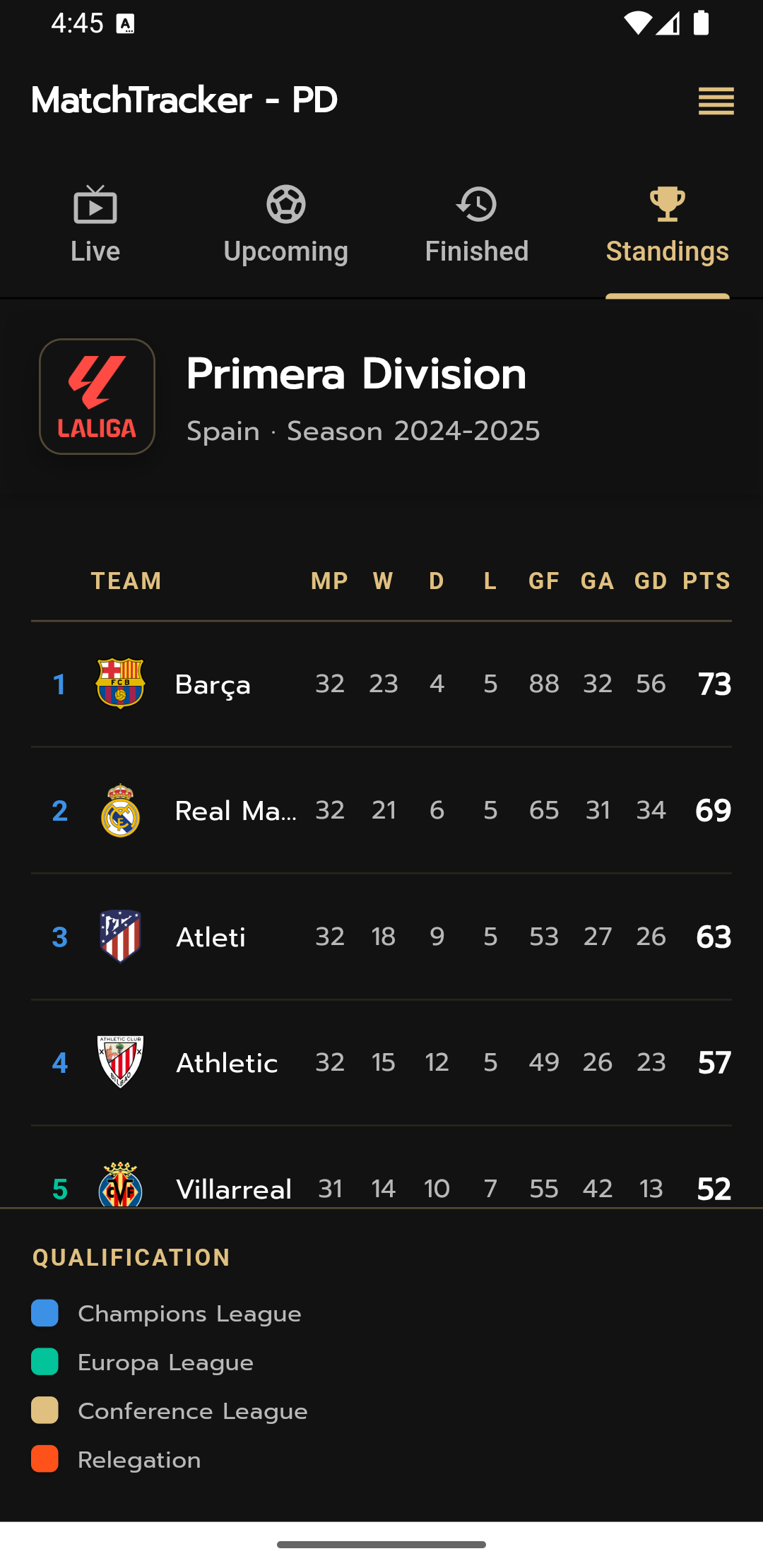Image resolution: width=763 pixels, height=1568 pixels.
Task: Tap the PTS column header
Action: pos(706,581)
